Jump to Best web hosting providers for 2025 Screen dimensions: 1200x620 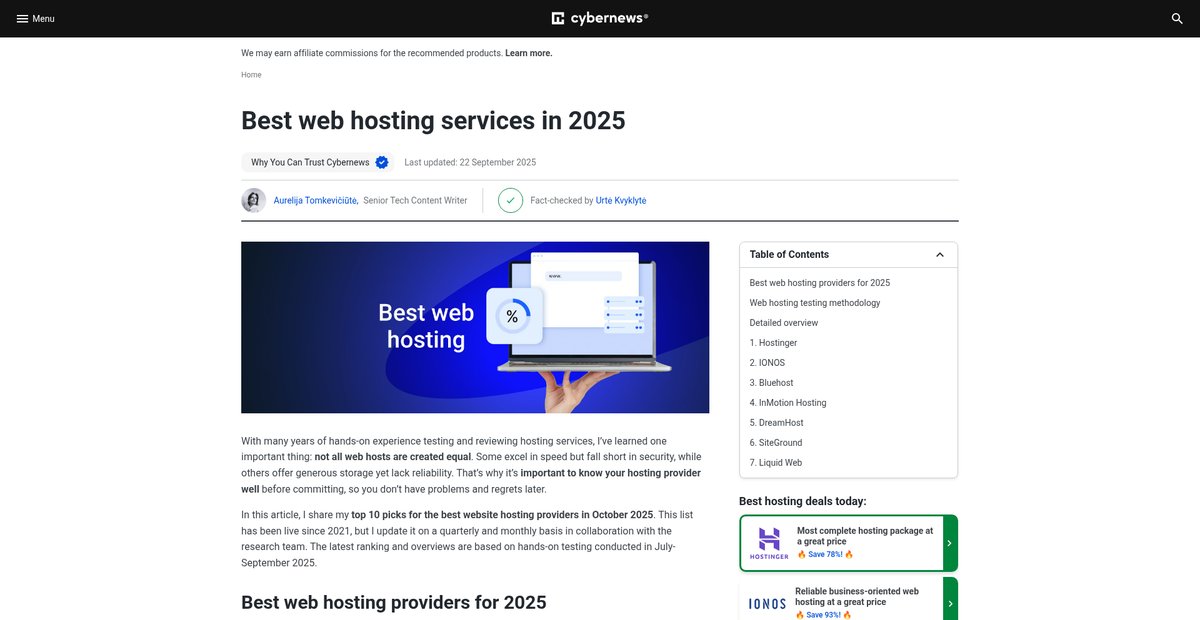click(820, 283)
